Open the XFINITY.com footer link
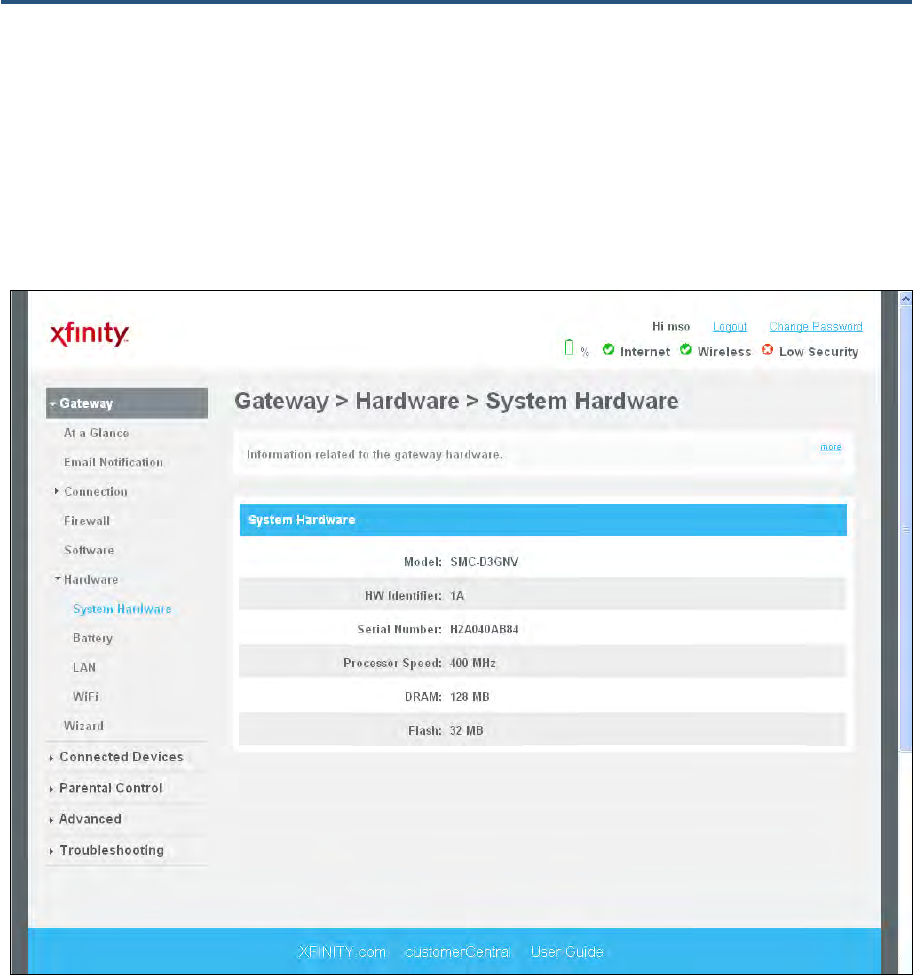Image resolution: width=913 pixels, height=975 pixels. (x=341, y=952)
